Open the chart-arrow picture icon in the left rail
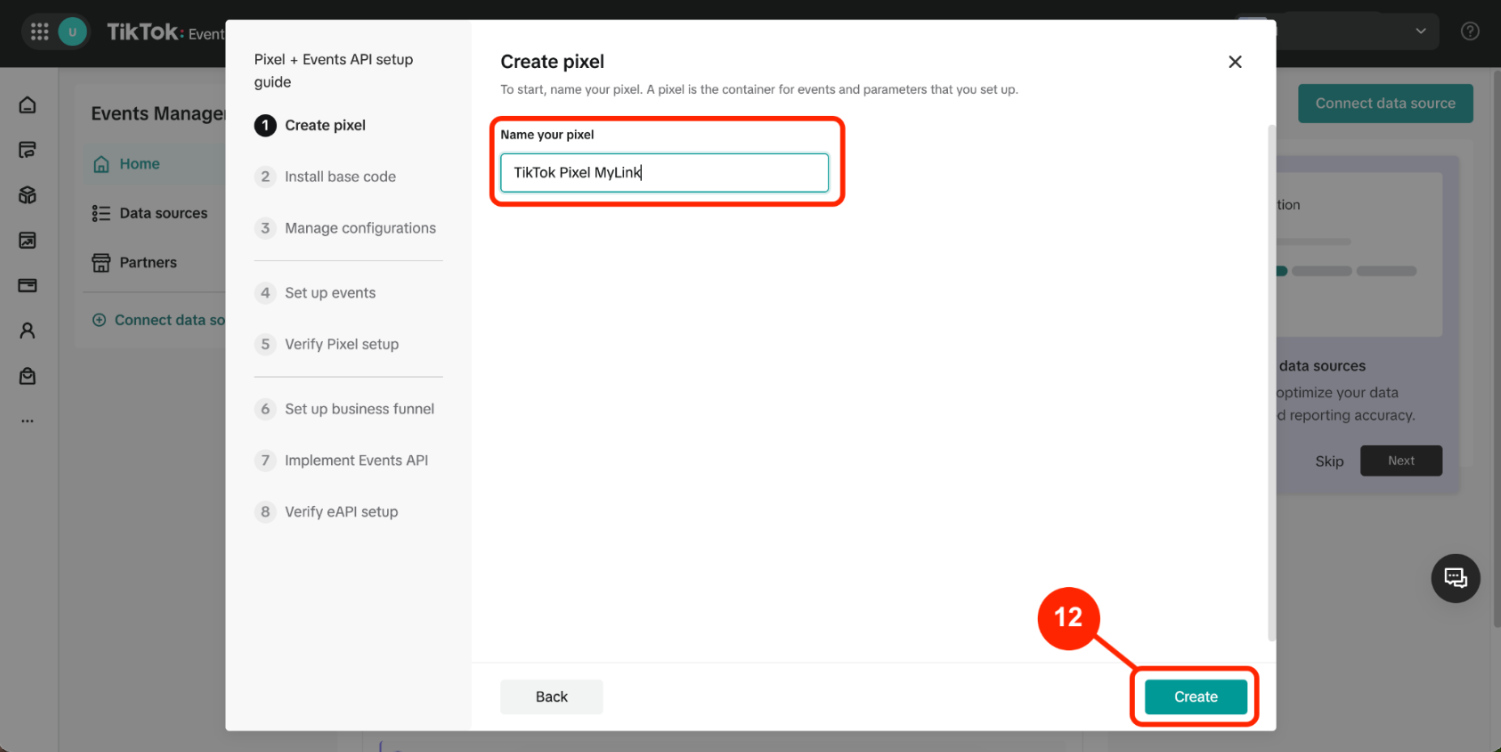Screen dimensions: 1501x752 (x=28, y=240)
